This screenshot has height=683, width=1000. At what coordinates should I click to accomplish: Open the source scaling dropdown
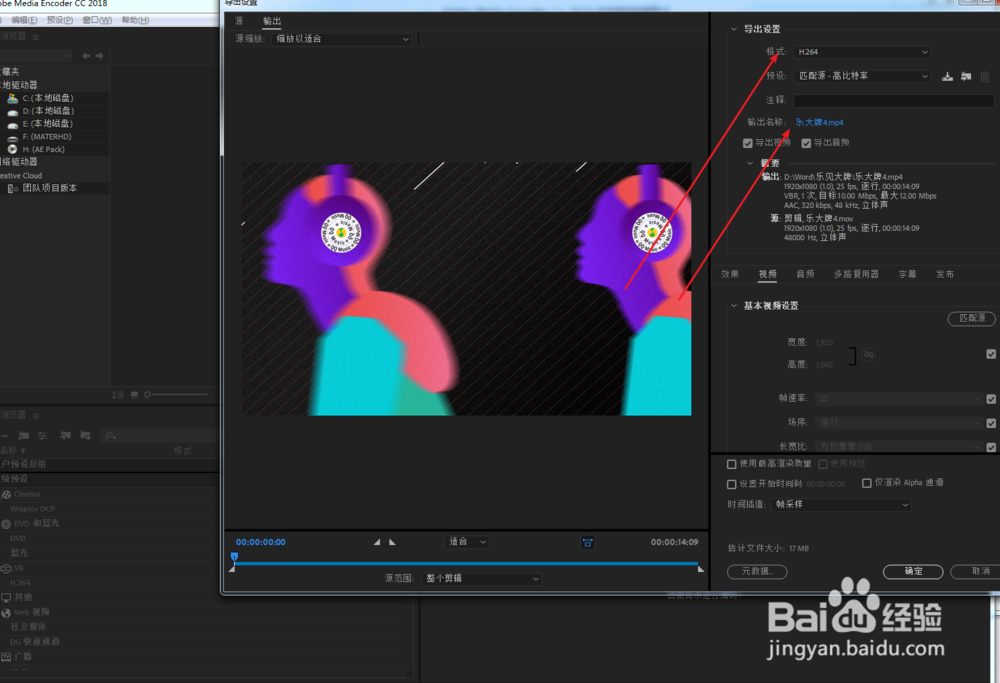point(341,39)
